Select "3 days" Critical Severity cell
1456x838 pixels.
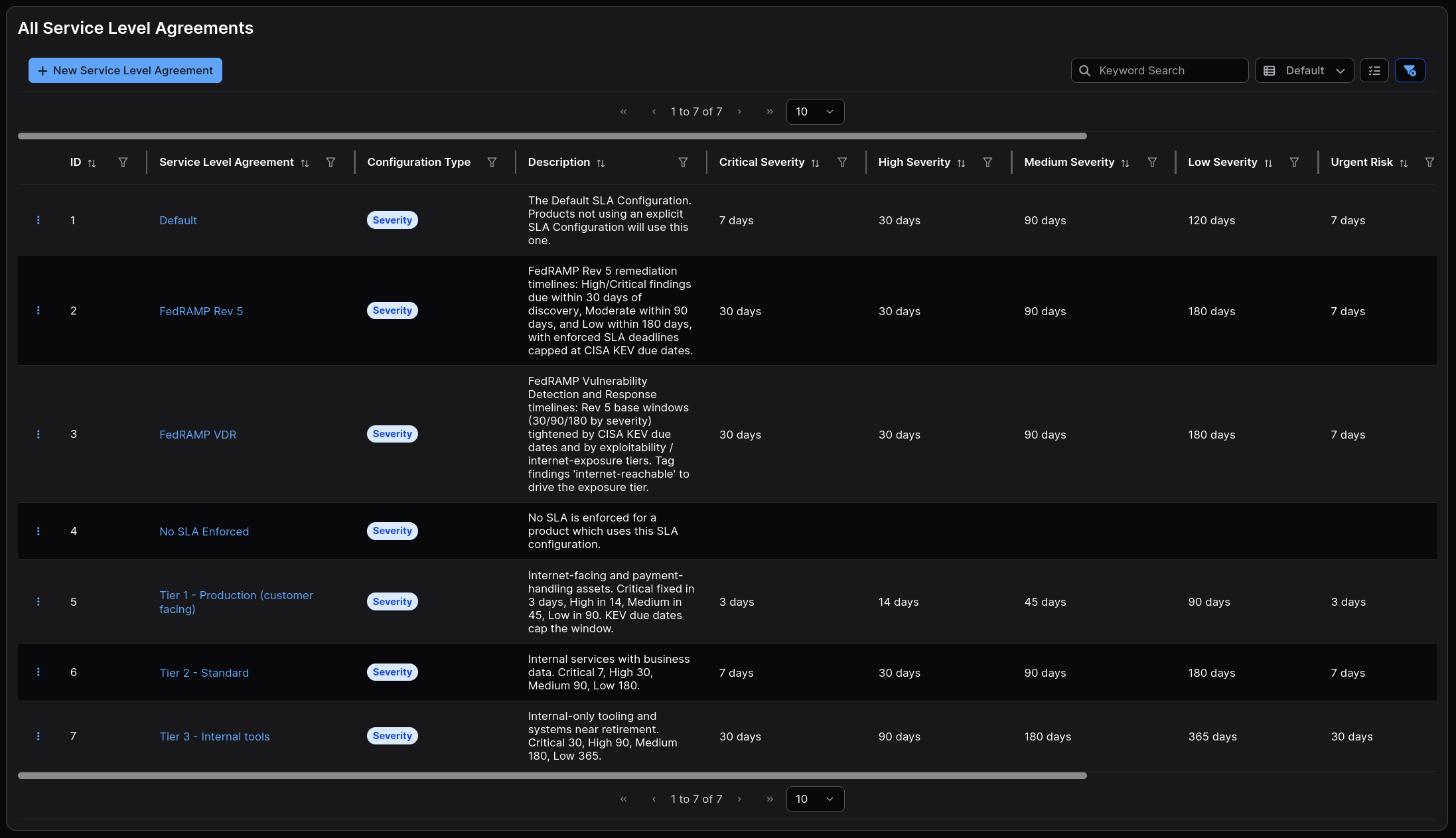click(x=737, y=602)
